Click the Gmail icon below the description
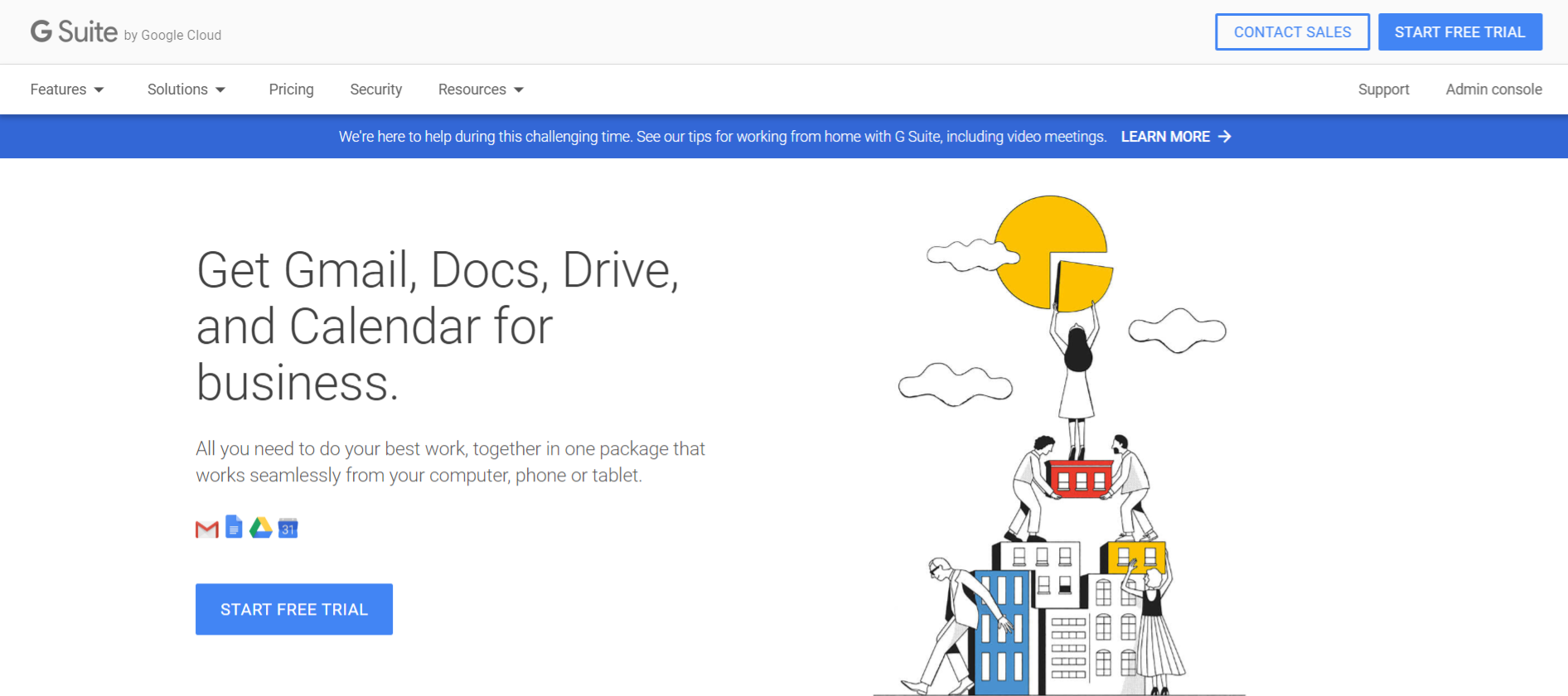 click(207, 529)
